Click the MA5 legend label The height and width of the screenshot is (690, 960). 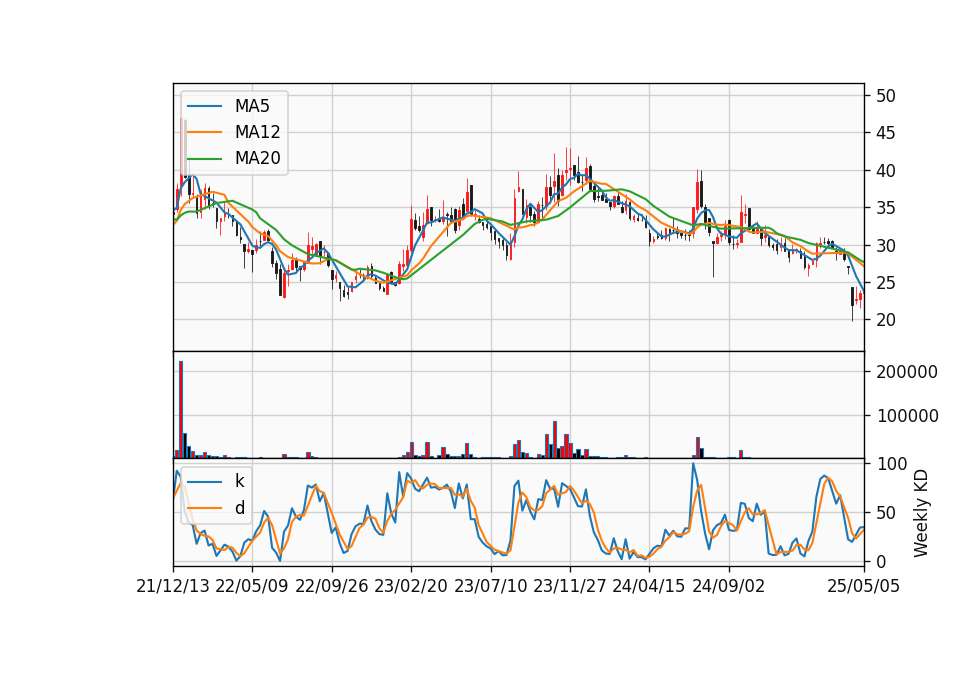[x=252, y=106]
